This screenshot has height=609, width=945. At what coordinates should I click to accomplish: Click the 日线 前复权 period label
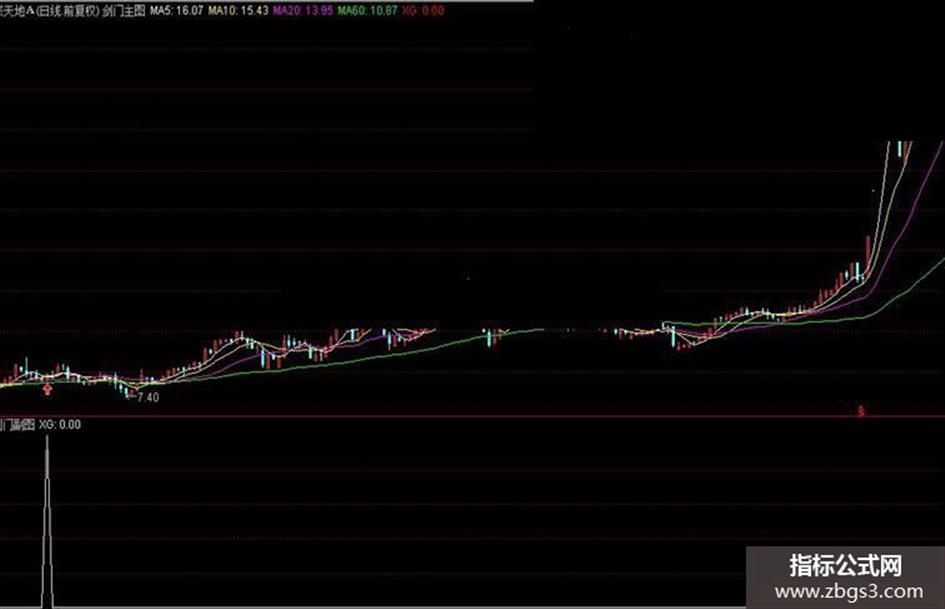click(66, 10)
